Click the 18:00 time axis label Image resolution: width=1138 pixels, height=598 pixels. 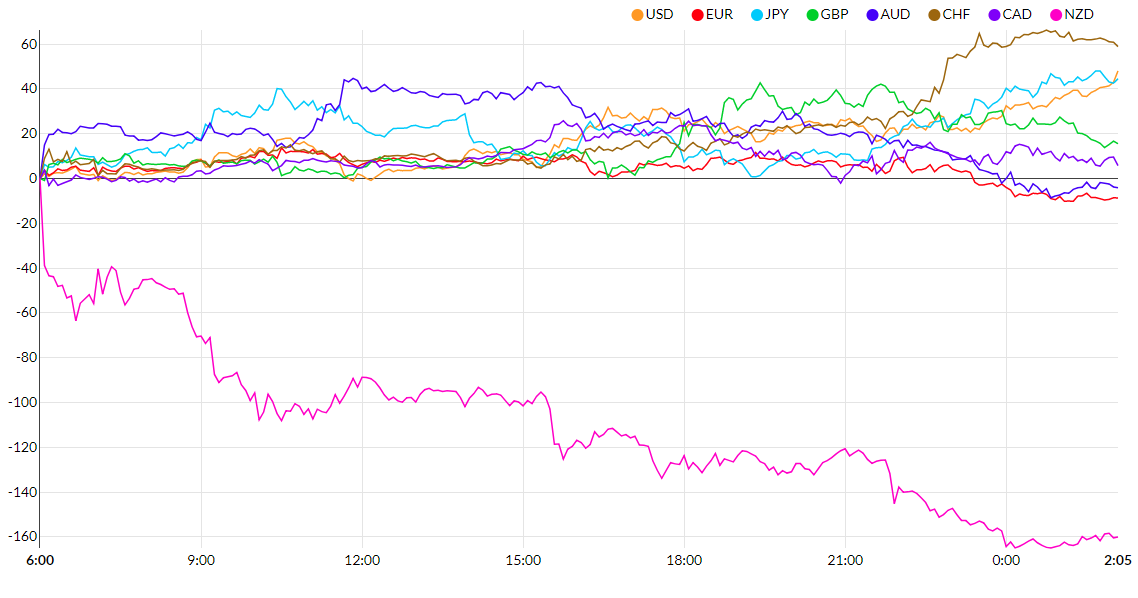click(684, 560)
